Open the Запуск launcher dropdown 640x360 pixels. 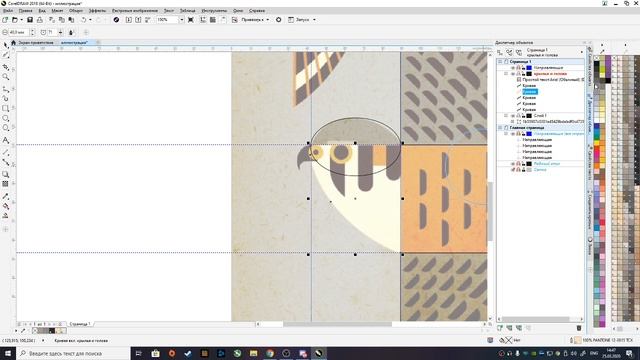point(314,20)
